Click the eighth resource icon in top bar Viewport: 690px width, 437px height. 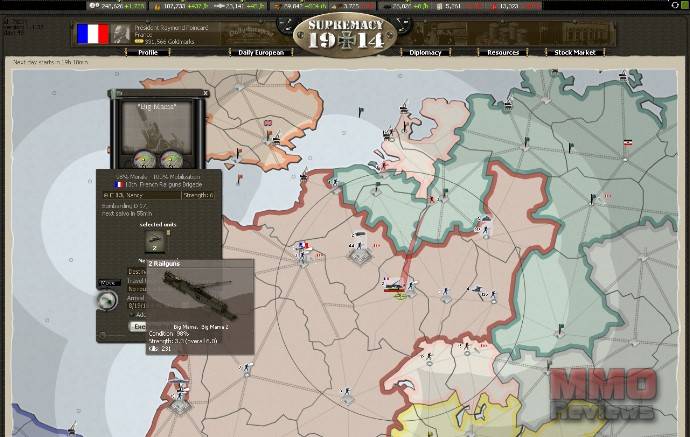pyautogui.click(x=494, y=6)
